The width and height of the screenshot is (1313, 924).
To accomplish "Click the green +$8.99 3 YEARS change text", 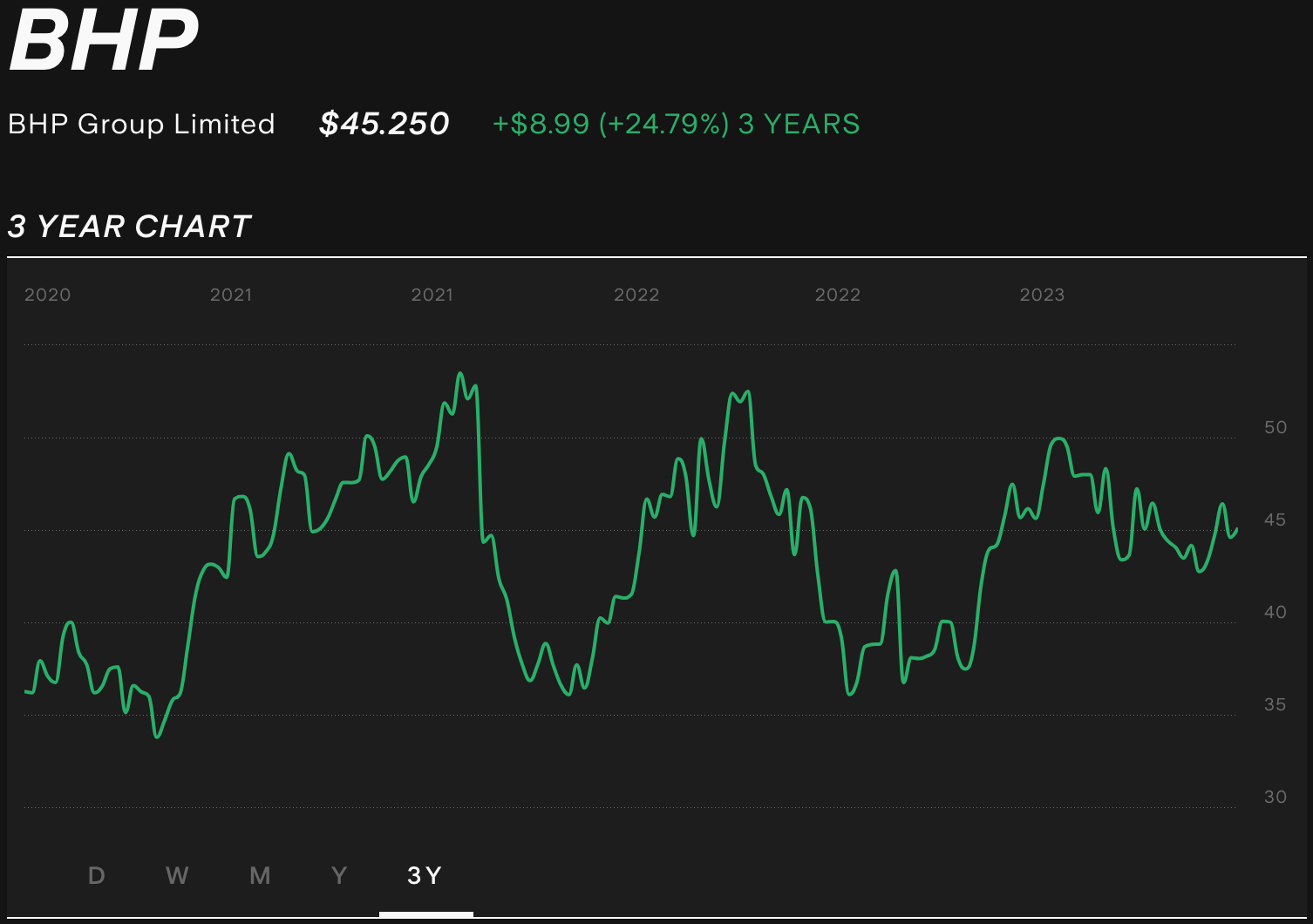I will click(x=676, y=124).
